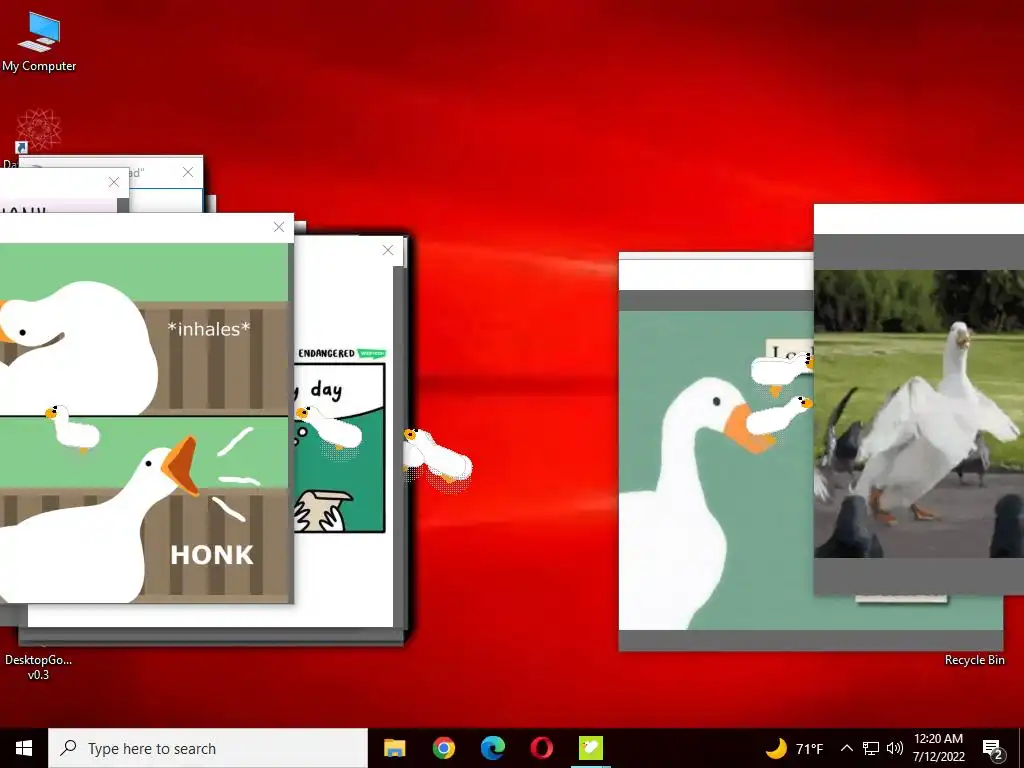Viewport: 1024px width, 768px height.
Task: Open the network status tray icon
Action: [x=871, y=748]
